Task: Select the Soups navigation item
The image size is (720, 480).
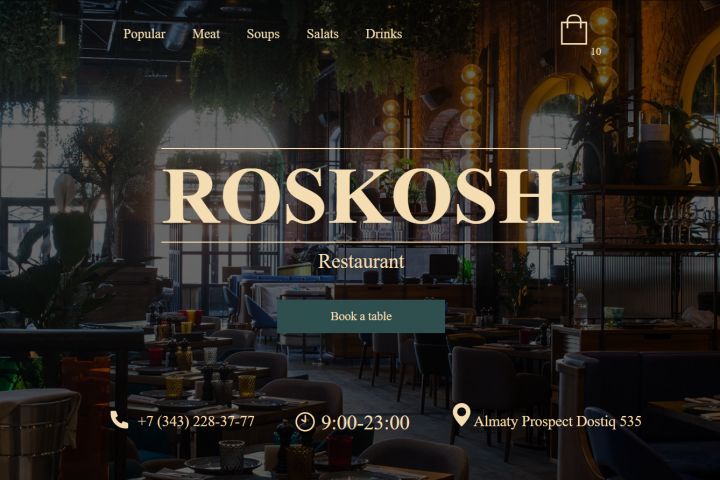Action: (x=263, y=34)
